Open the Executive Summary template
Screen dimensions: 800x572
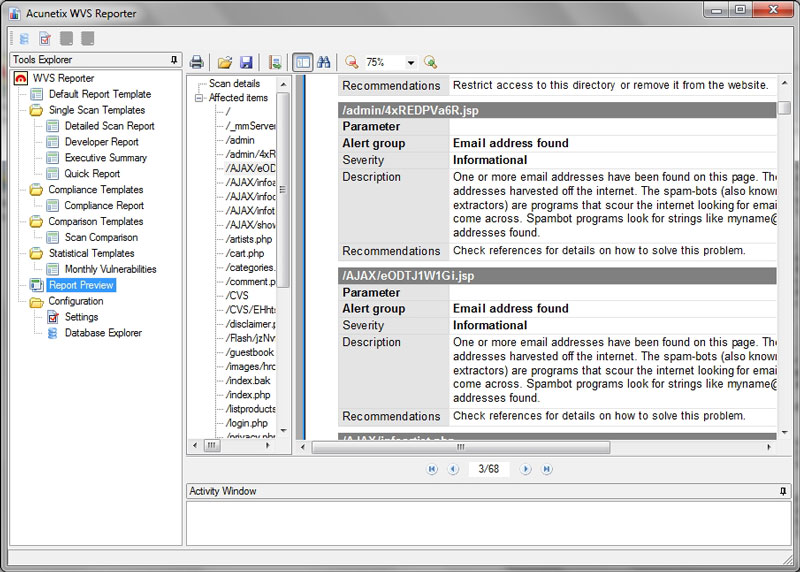coord(105,158)
